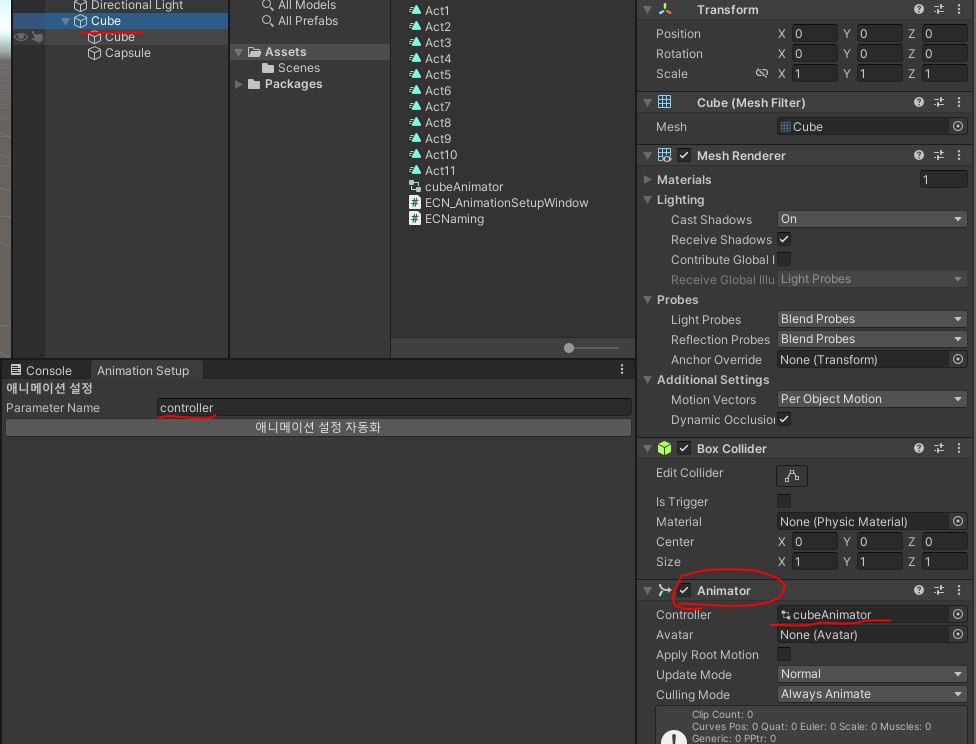Disable the Box Collider component checkbox
This screenshot has height=744, width=976.
(684, 448)
